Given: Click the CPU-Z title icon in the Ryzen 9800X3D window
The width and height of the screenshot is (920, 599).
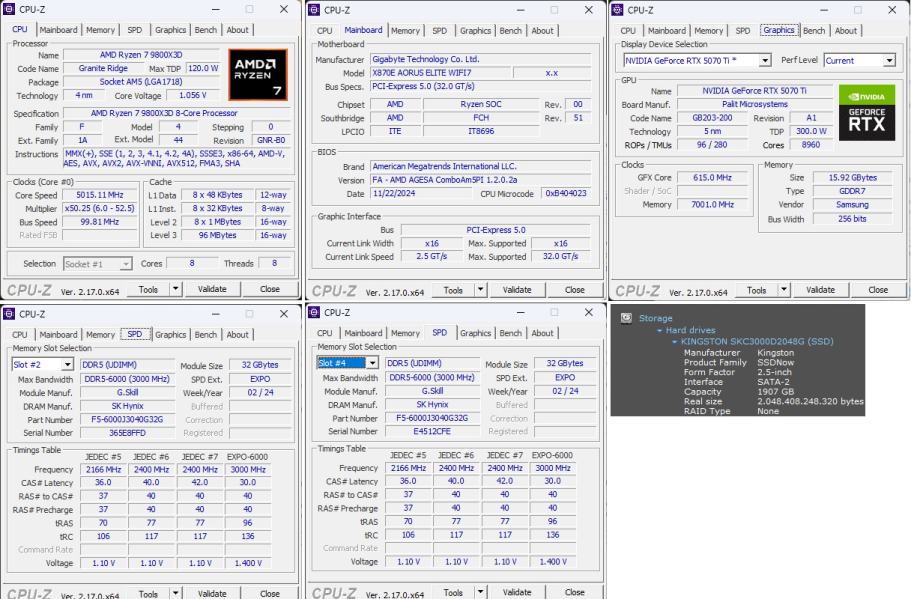Looking at the screenshot, I should (9, 9).
